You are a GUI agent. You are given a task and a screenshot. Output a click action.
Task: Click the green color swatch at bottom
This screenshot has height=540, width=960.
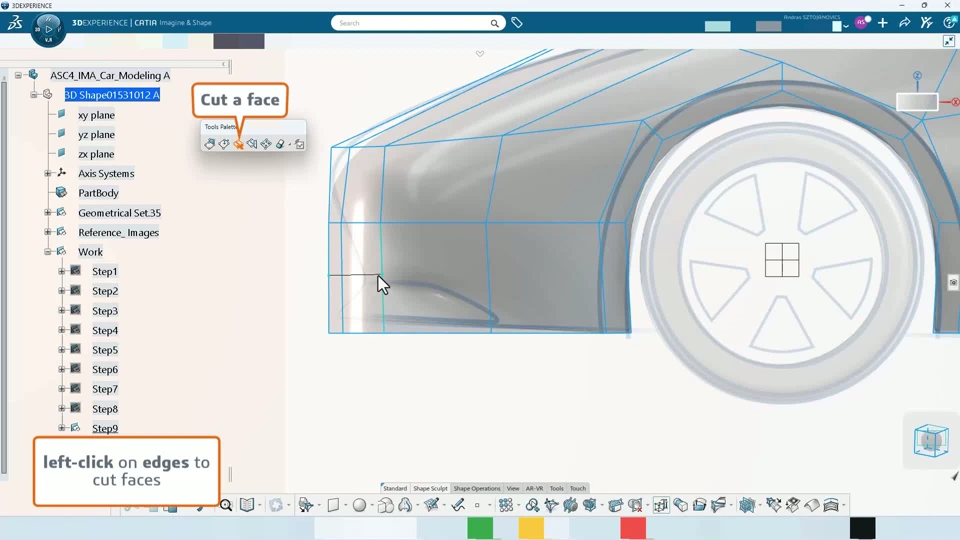click(x=480, y=528)
